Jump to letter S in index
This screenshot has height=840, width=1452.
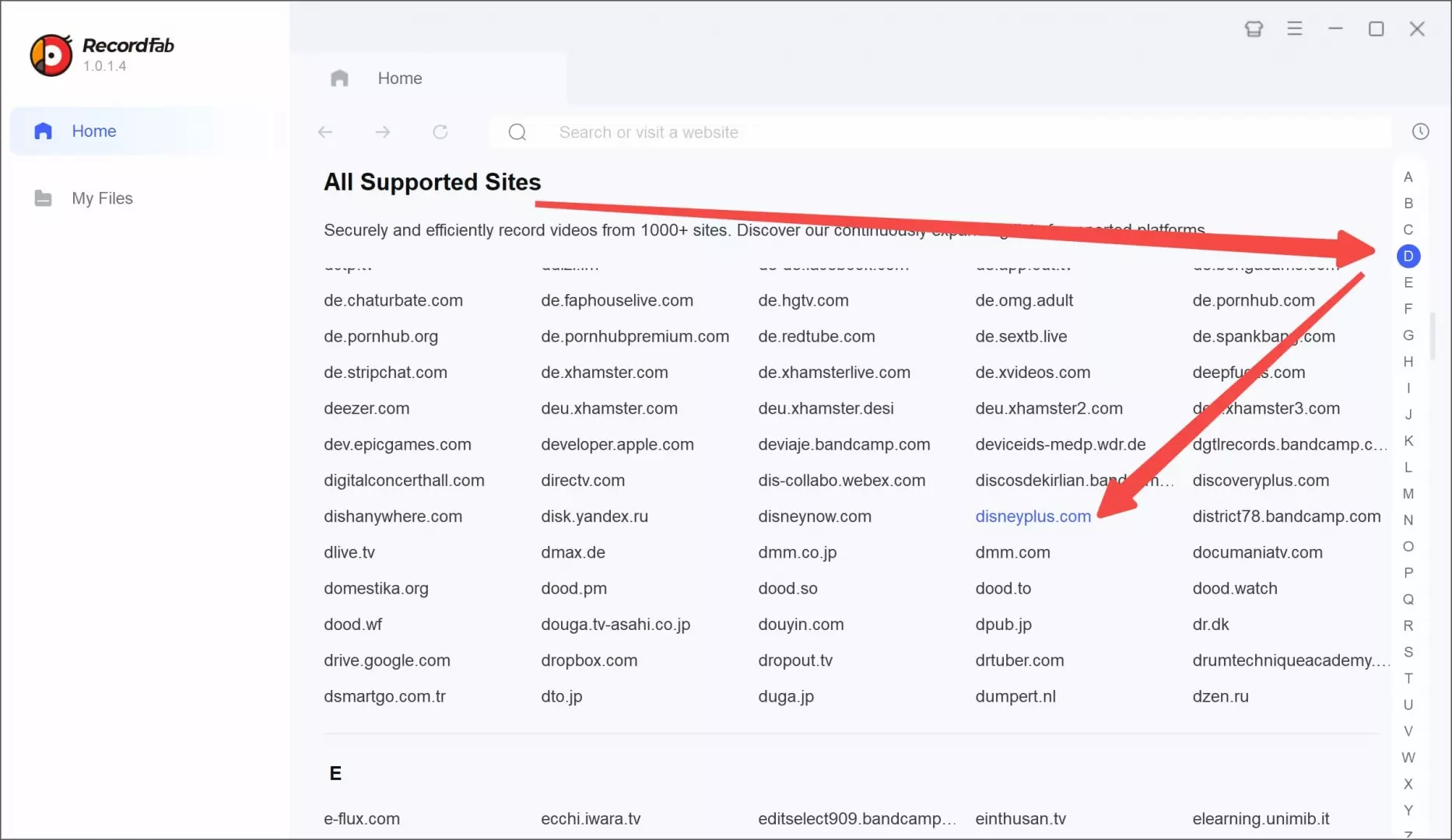1408,652
